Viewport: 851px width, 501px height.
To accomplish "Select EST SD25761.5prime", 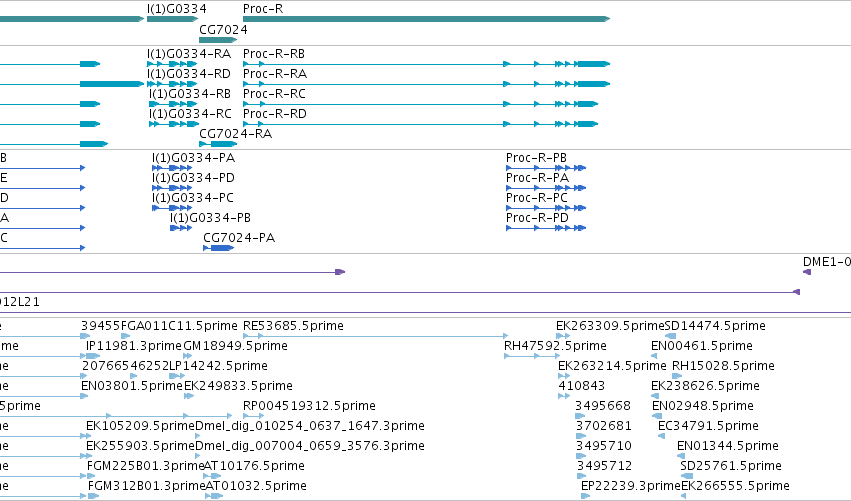I will click(x=731, y=467).
